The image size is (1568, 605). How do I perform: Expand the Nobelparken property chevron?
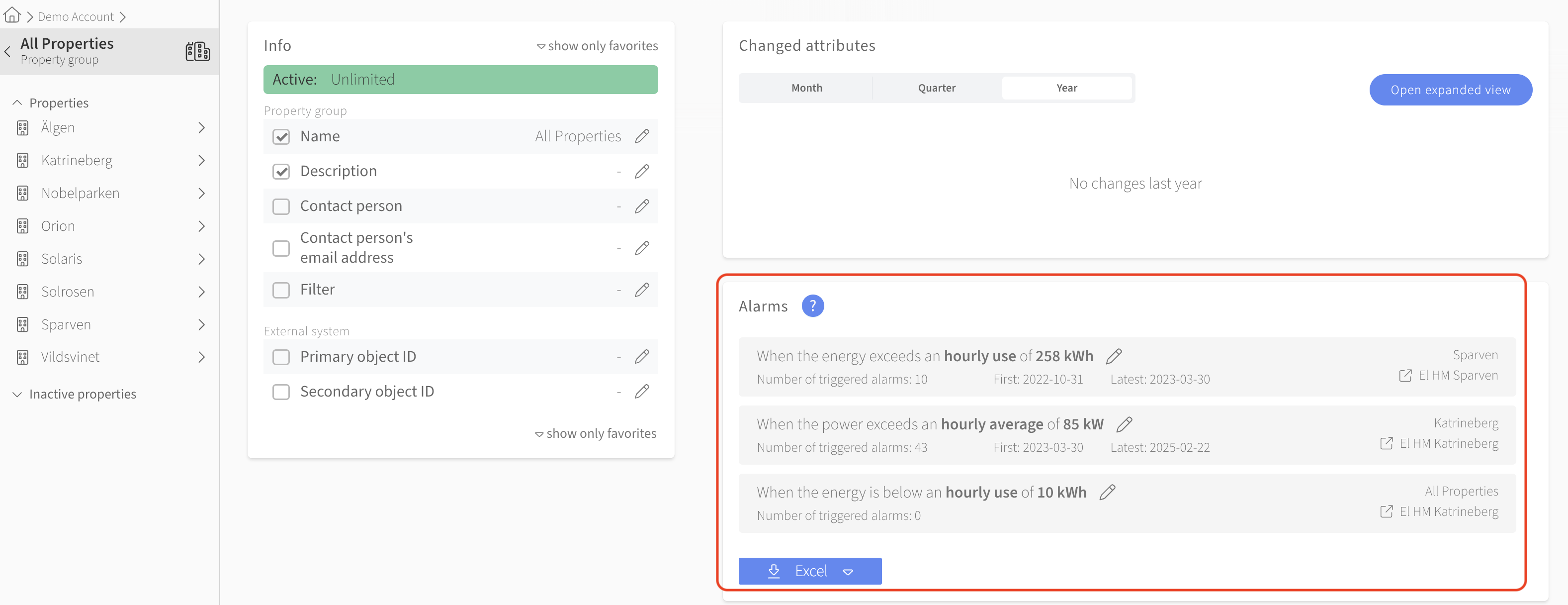pos(201,194)
